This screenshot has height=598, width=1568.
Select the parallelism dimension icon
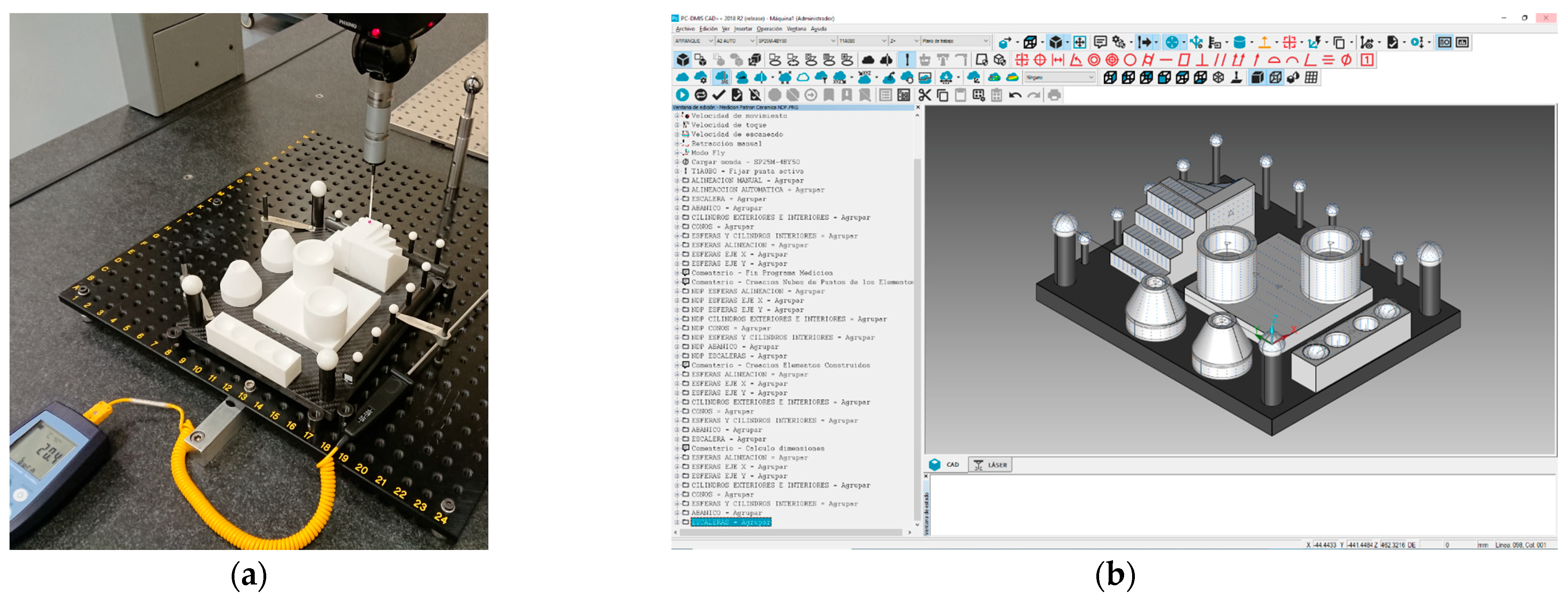(1220, 60)
